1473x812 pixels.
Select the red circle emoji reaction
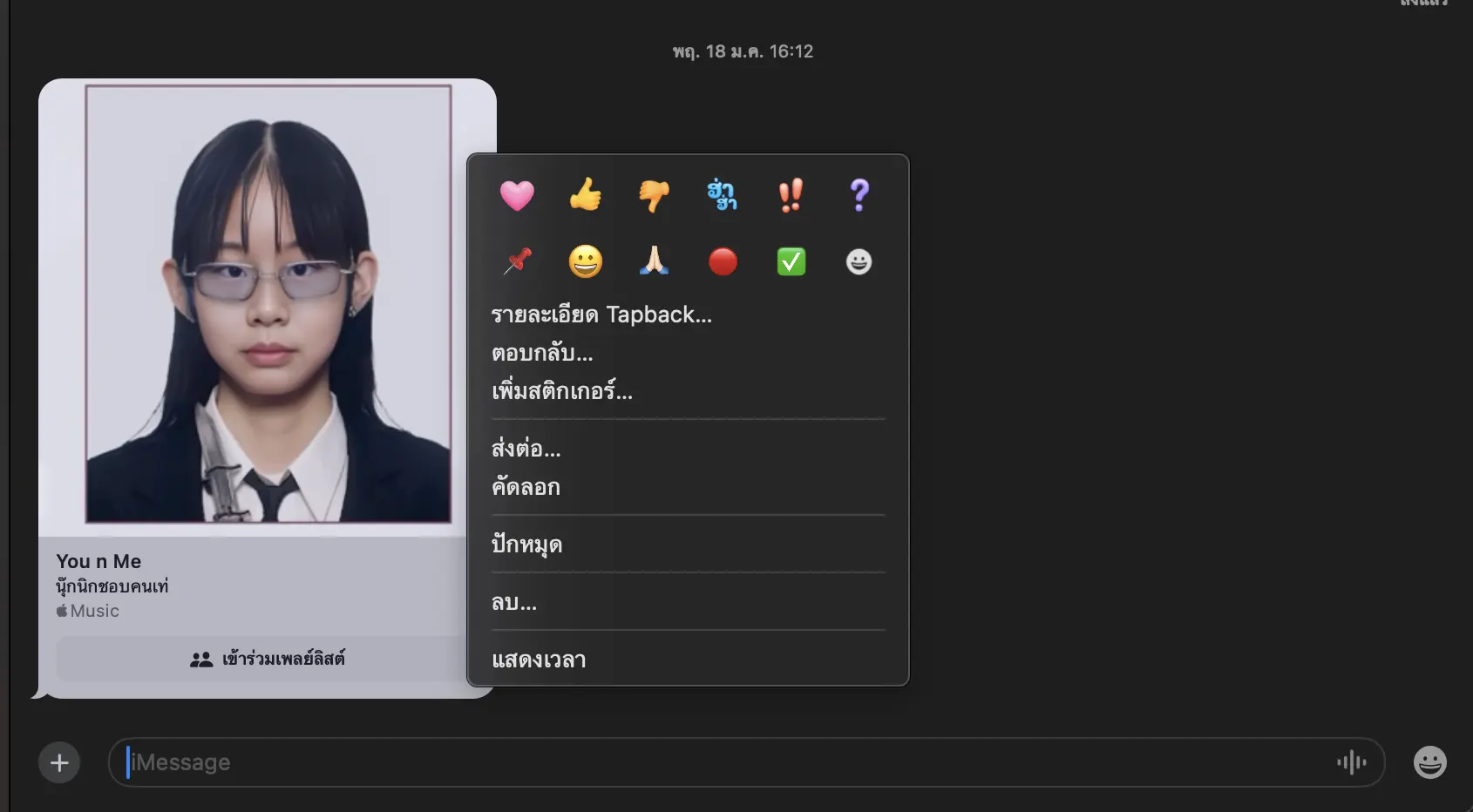coord(722,261)
